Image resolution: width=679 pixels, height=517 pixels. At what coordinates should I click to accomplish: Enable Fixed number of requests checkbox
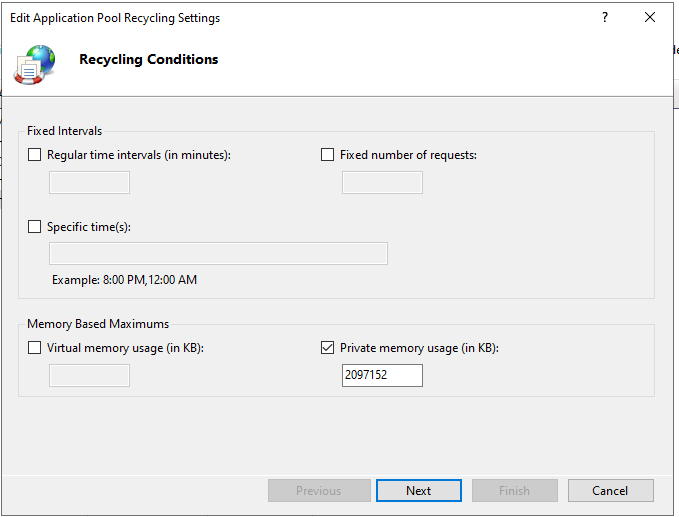[327, 155]
